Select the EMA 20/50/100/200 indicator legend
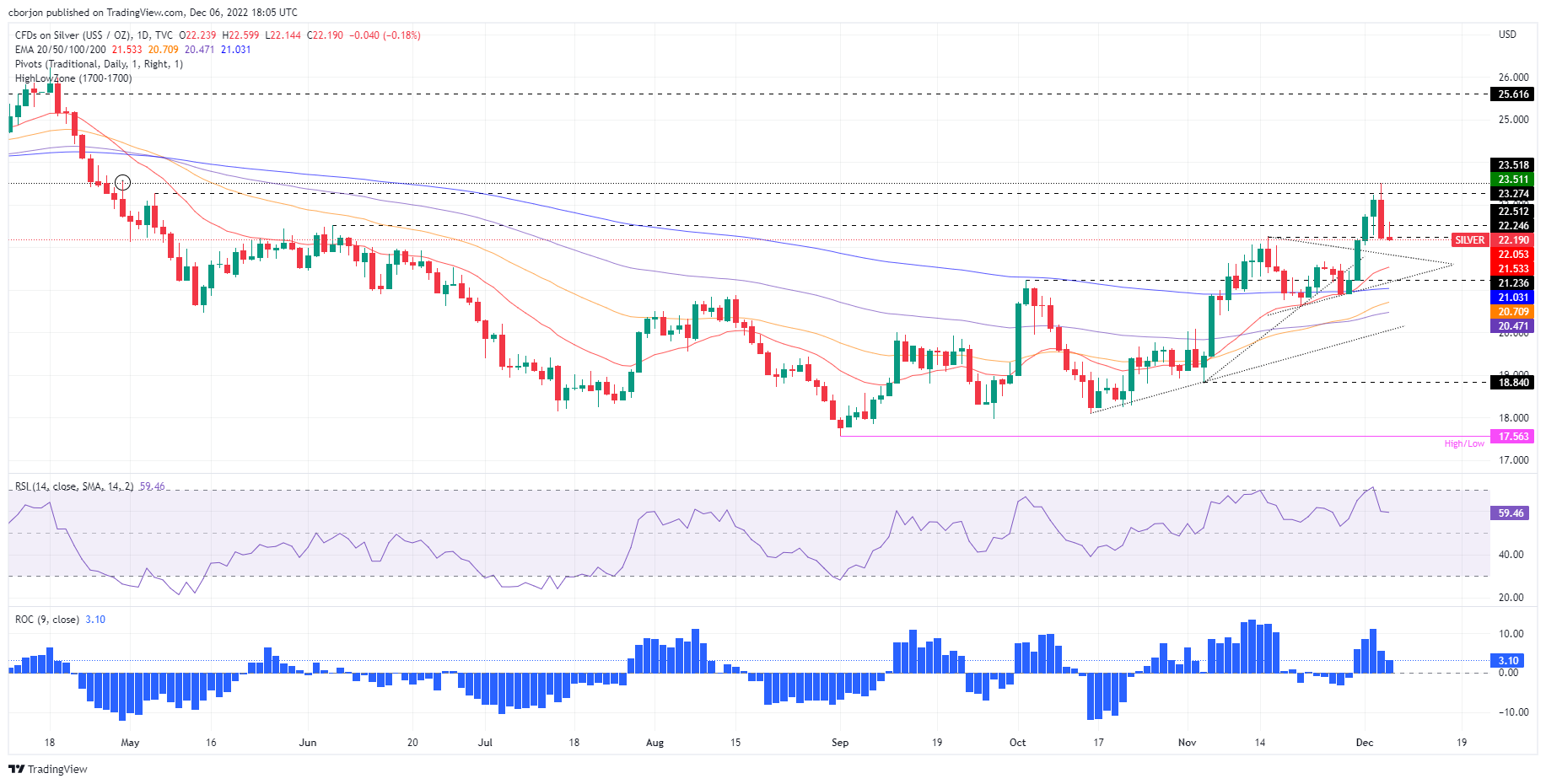Image resolution: width=1546 pixels, height=784 pixels. (x=60, y=50)
